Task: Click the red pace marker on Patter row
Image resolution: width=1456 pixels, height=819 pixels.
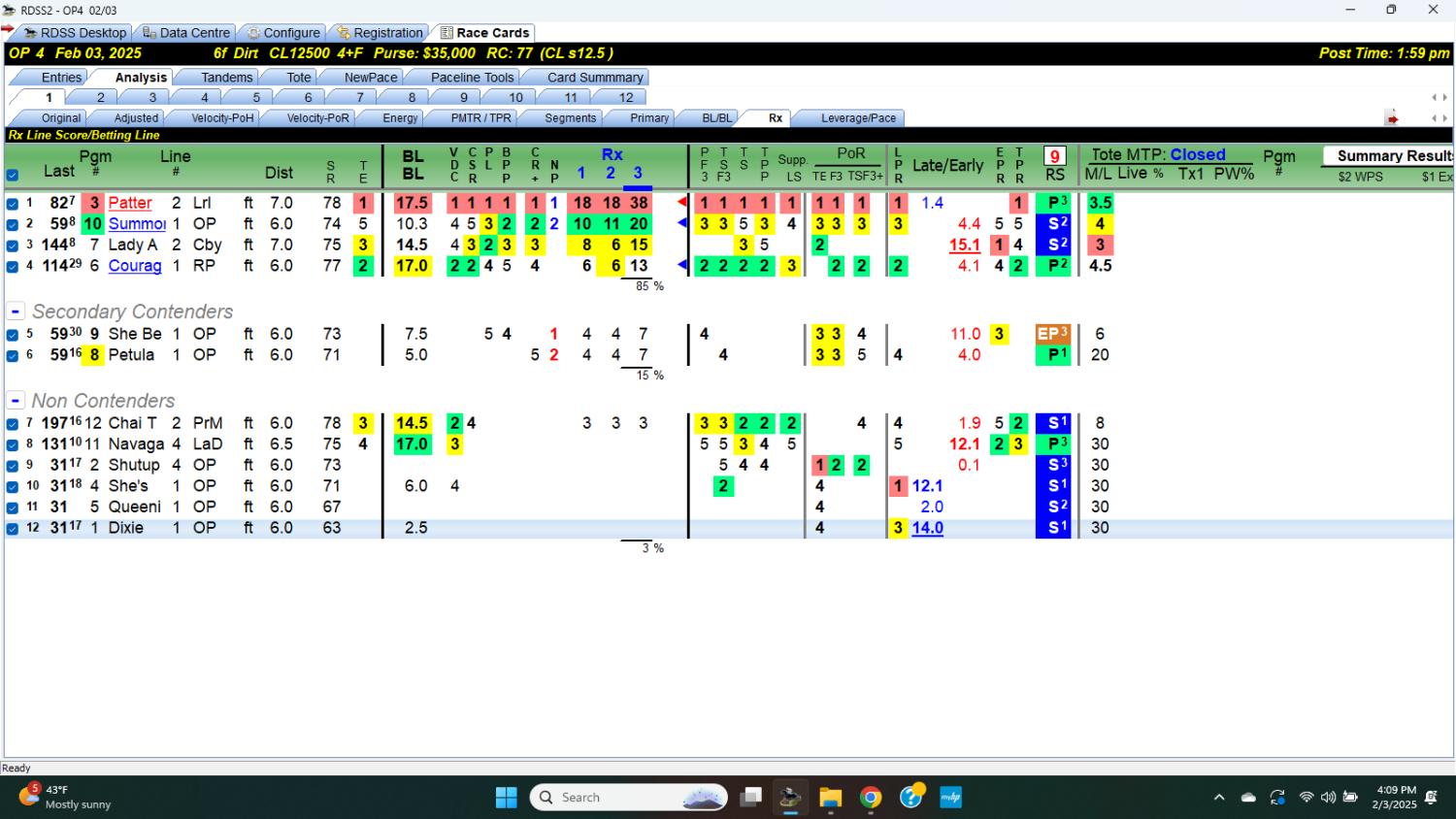Action: (681, 203)
